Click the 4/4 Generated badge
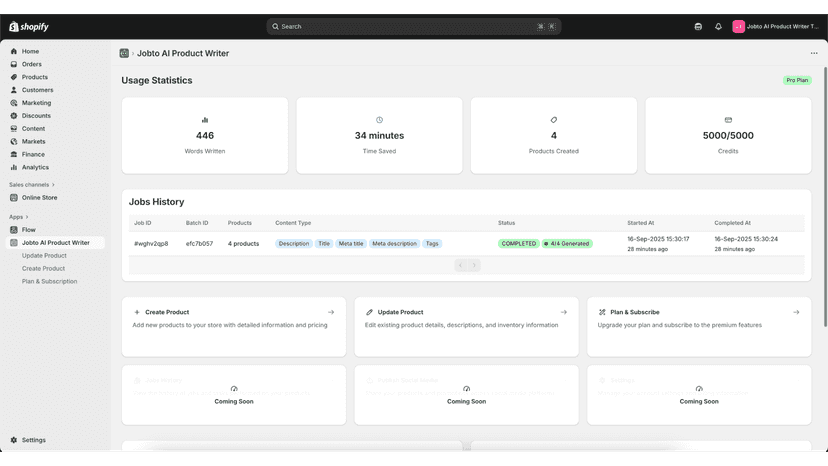Screen dimensions: 828x466 567,244
